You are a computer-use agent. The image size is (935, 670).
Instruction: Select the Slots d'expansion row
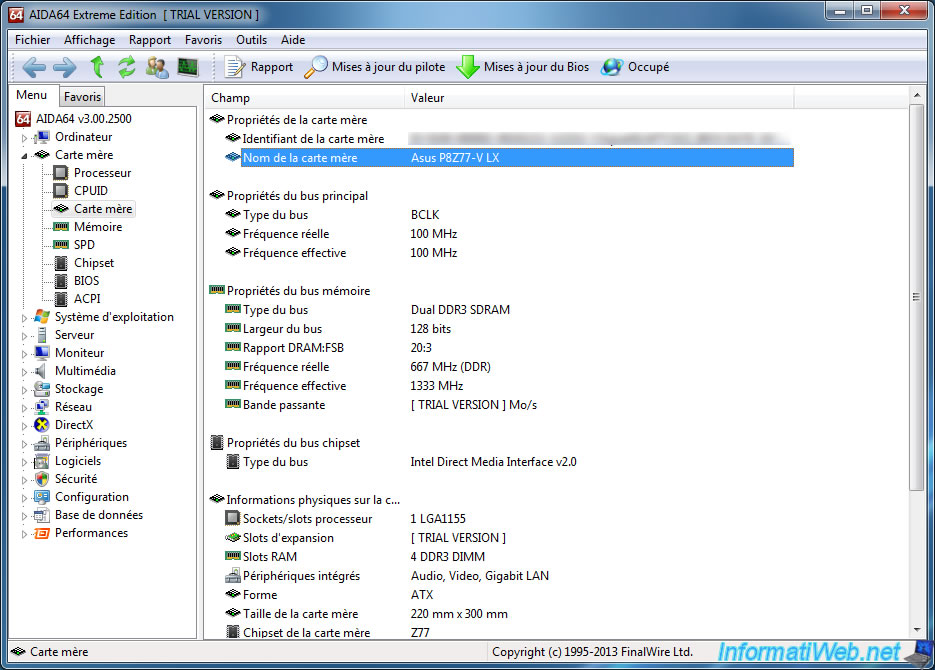click(509, 538)
